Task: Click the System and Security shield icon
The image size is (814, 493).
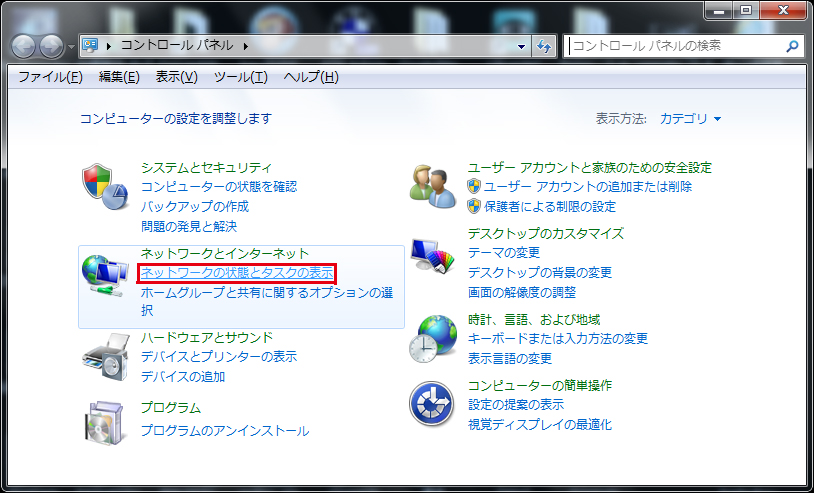Action: (x=105, y=187)
